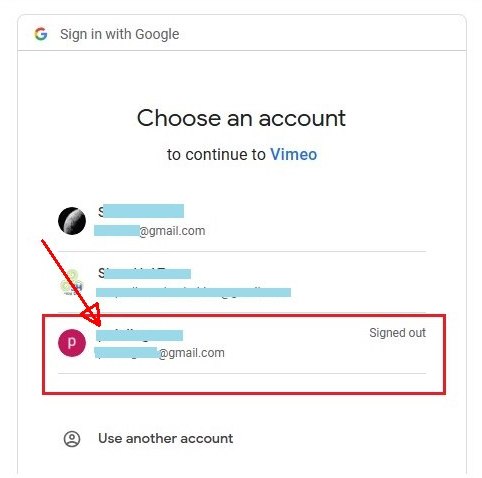Click the second account's redacted email line

tap(193, 292)
